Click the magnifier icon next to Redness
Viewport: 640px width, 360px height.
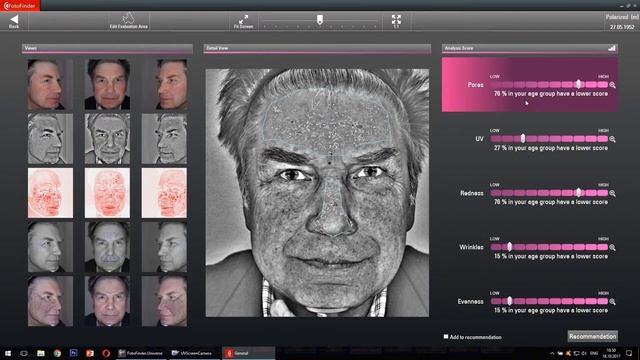pyautogui.click(x=612, y=193)
